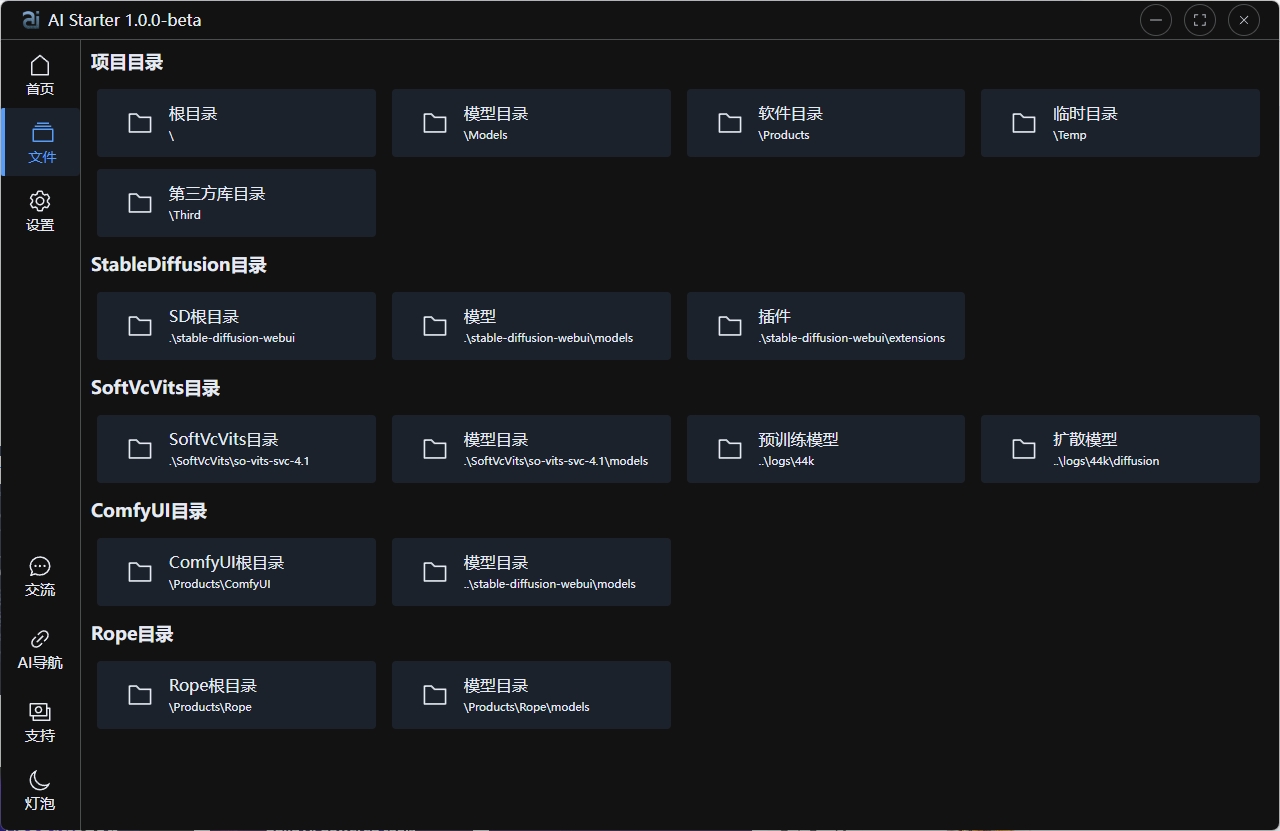Open the 插件 extensions folder tile

[x=825, y=326]
